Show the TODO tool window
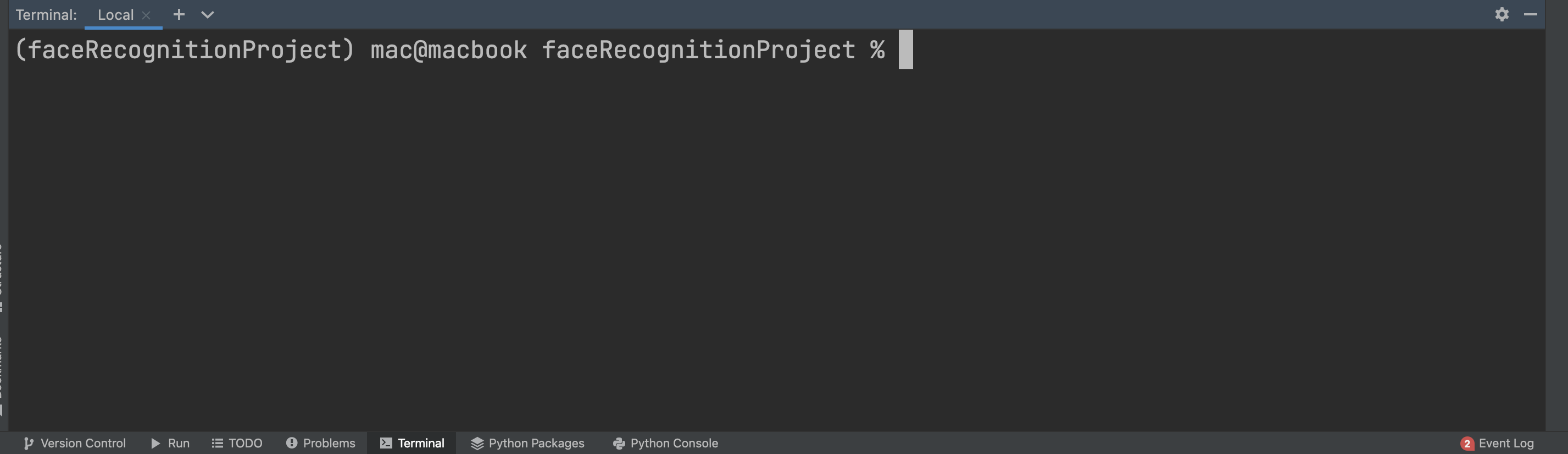Screen dimensions: 1568x454 coord(237,443)
